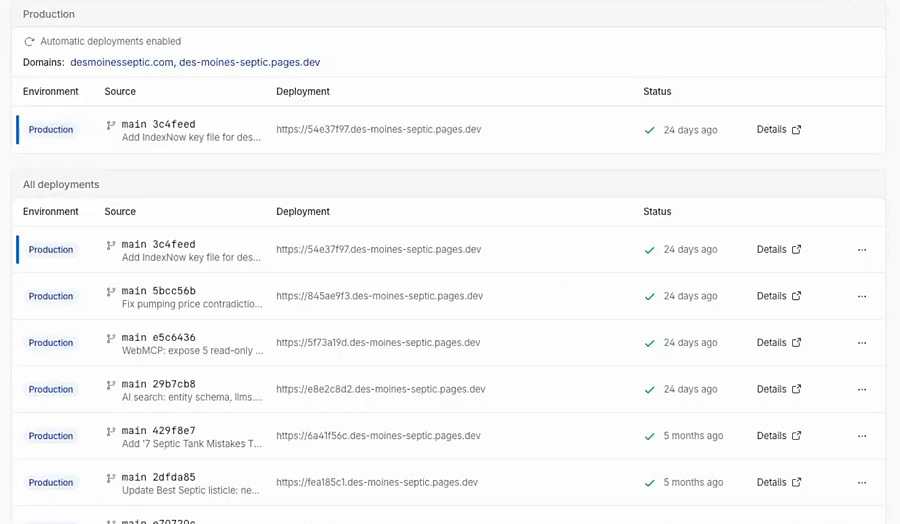The image size is (900, 524).
Task: Click the Production badge in the 5bcc56b row
Action: tap(51, 296)
